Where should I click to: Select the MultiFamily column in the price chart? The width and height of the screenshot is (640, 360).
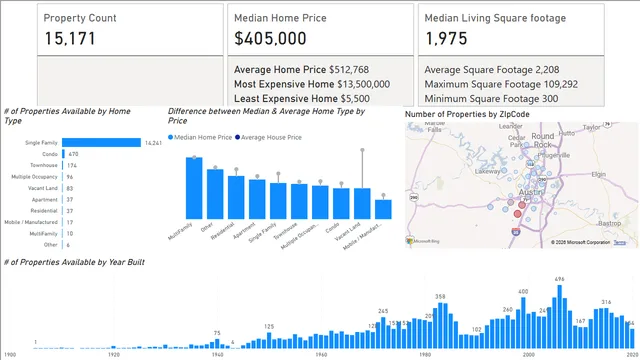click(194, 188)
